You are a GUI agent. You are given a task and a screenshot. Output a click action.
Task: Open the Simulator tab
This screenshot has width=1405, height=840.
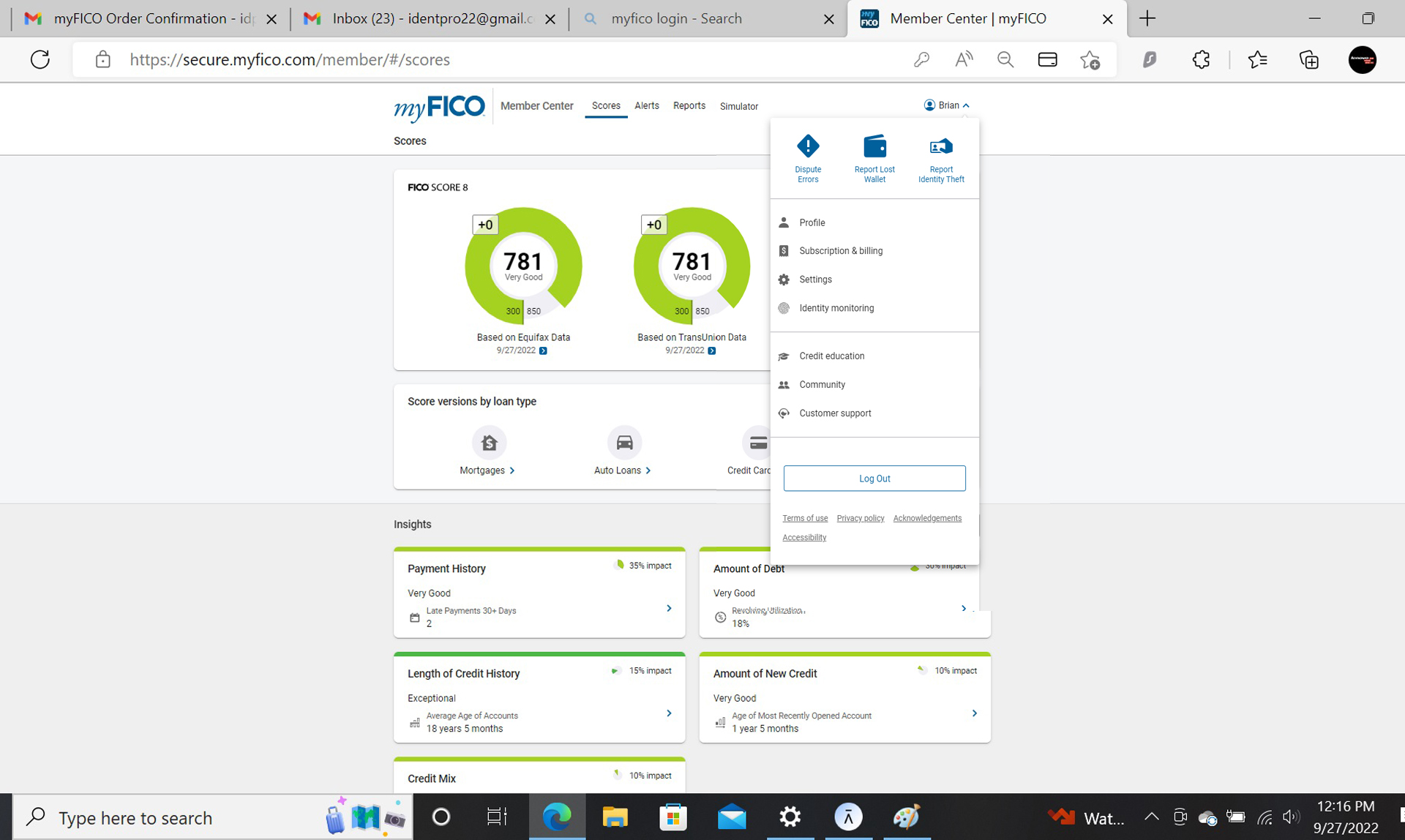coord(738,107)
